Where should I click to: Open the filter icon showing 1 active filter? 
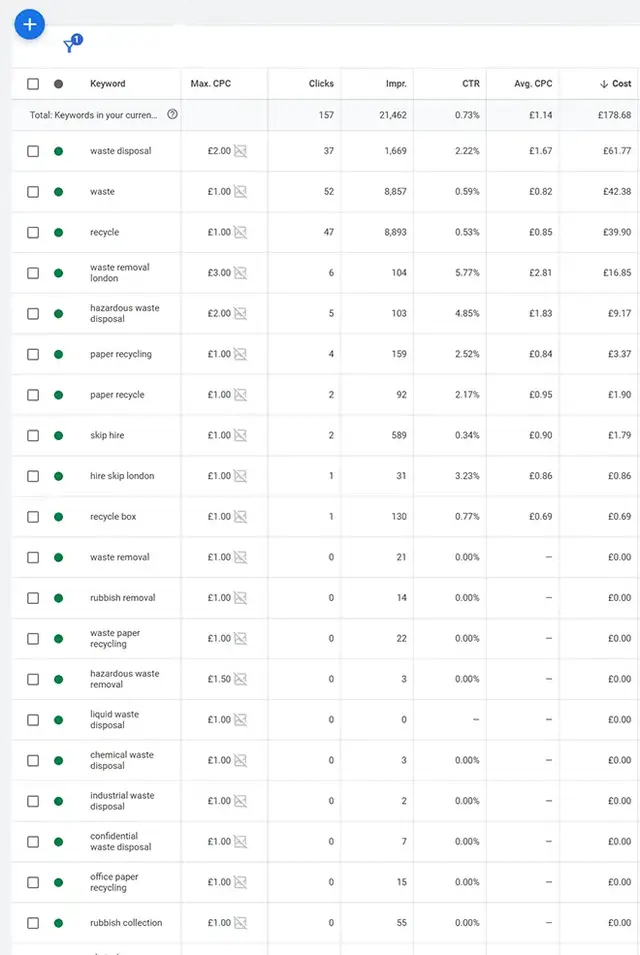[68, 45]
